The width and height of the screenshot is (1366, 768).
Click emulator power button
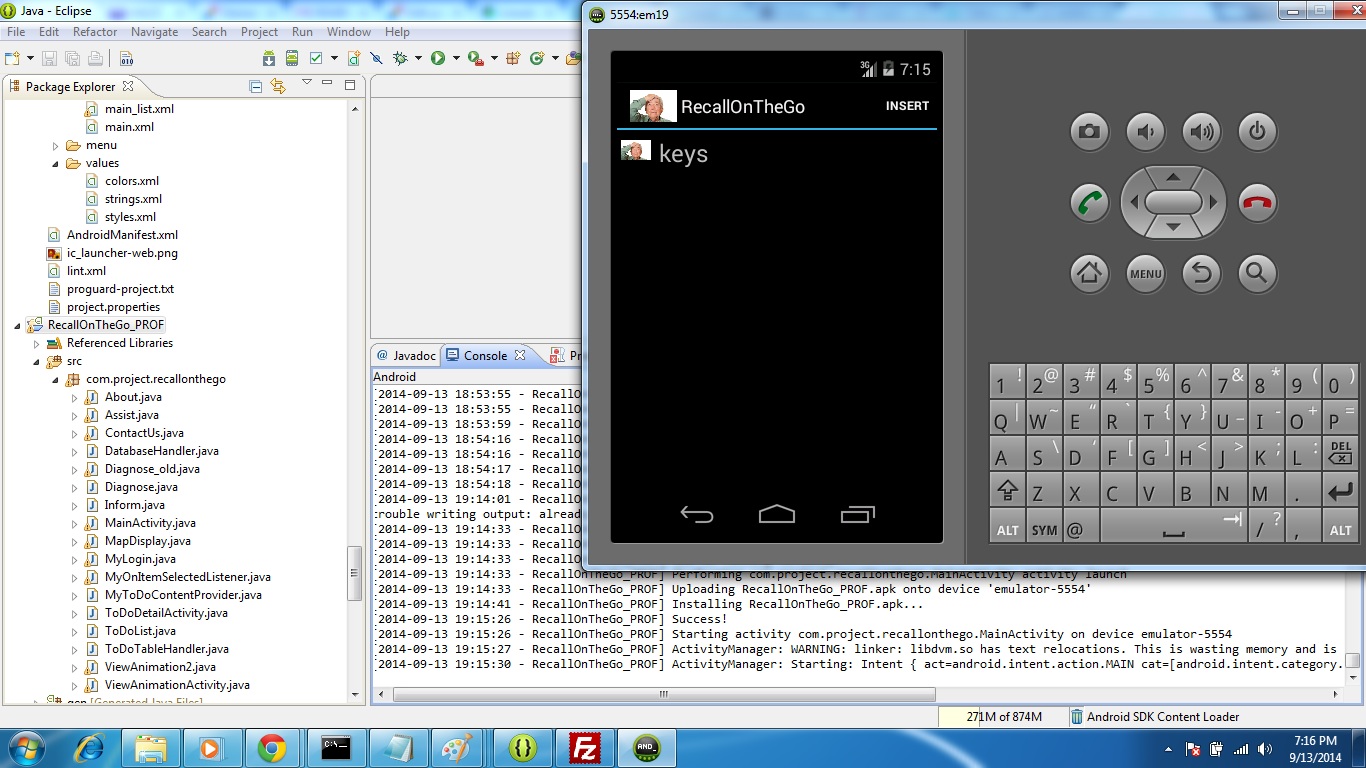(1257, 131)
